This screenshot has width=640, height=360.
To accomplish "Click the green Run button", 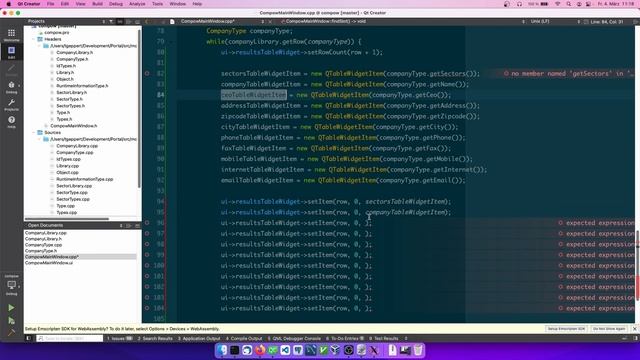I will click(11, 308).
